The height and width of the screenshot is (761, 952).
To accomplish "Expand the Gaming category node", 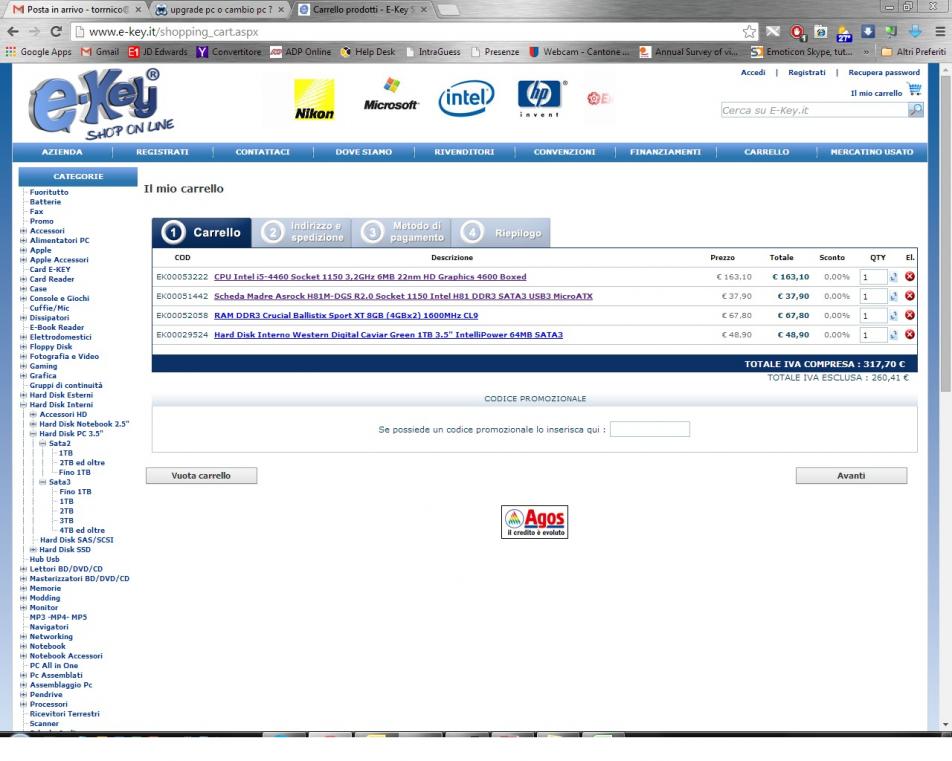I will coord(21,366).
